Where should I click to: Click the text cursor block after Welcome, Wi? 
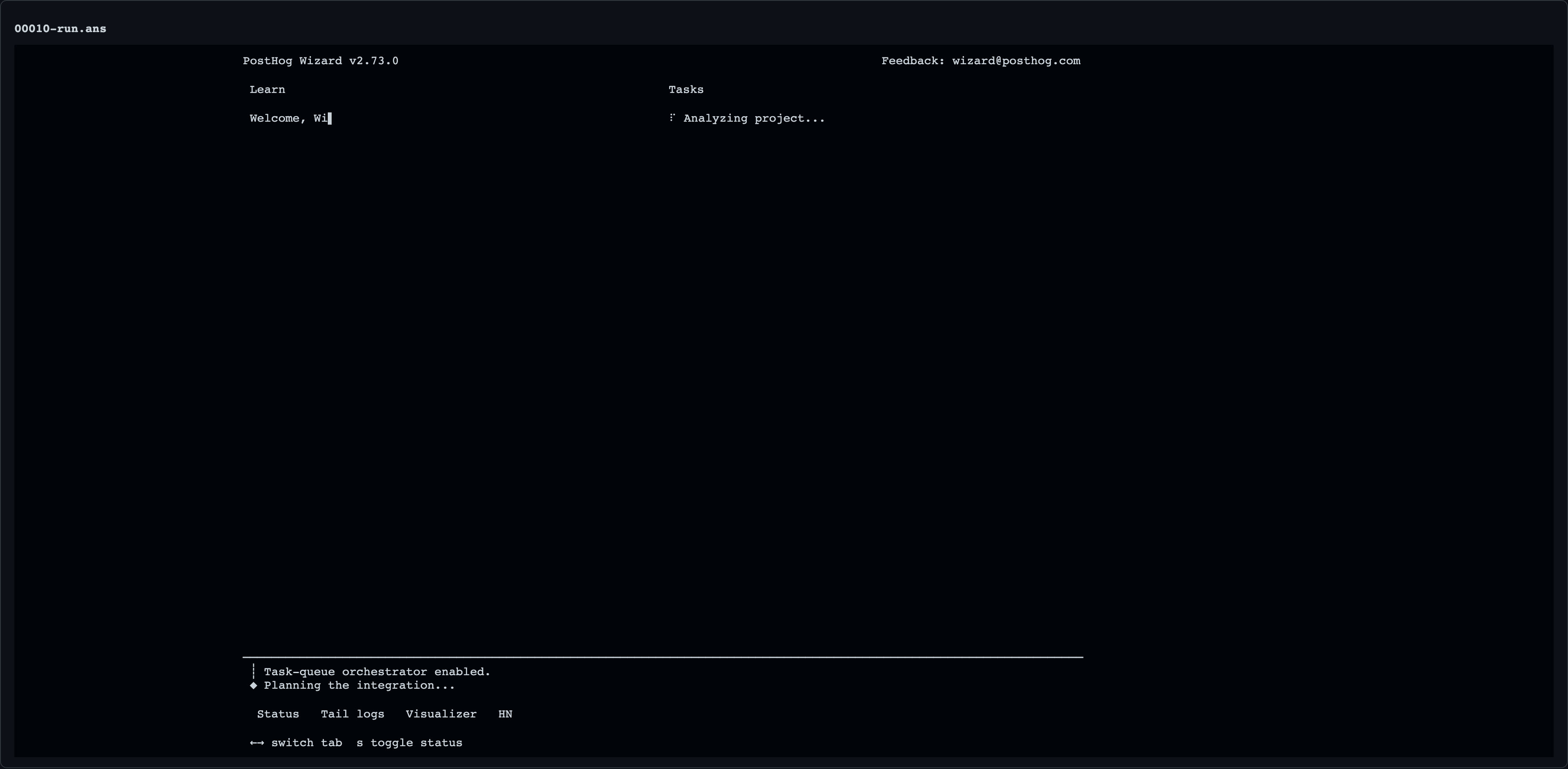[x=329, y=118]
